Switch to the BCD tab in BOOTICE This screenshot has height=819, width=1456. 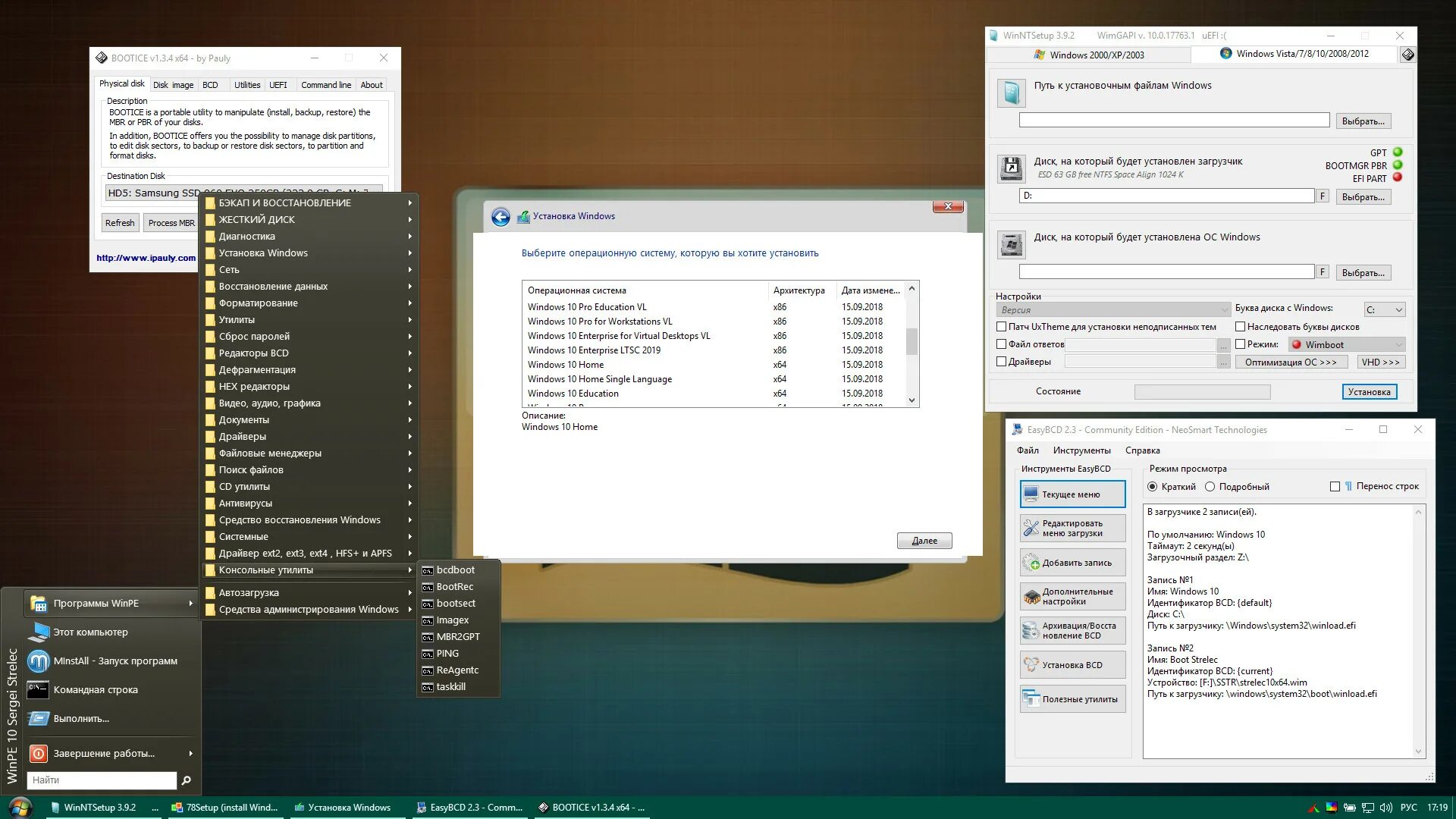(210, 85)
